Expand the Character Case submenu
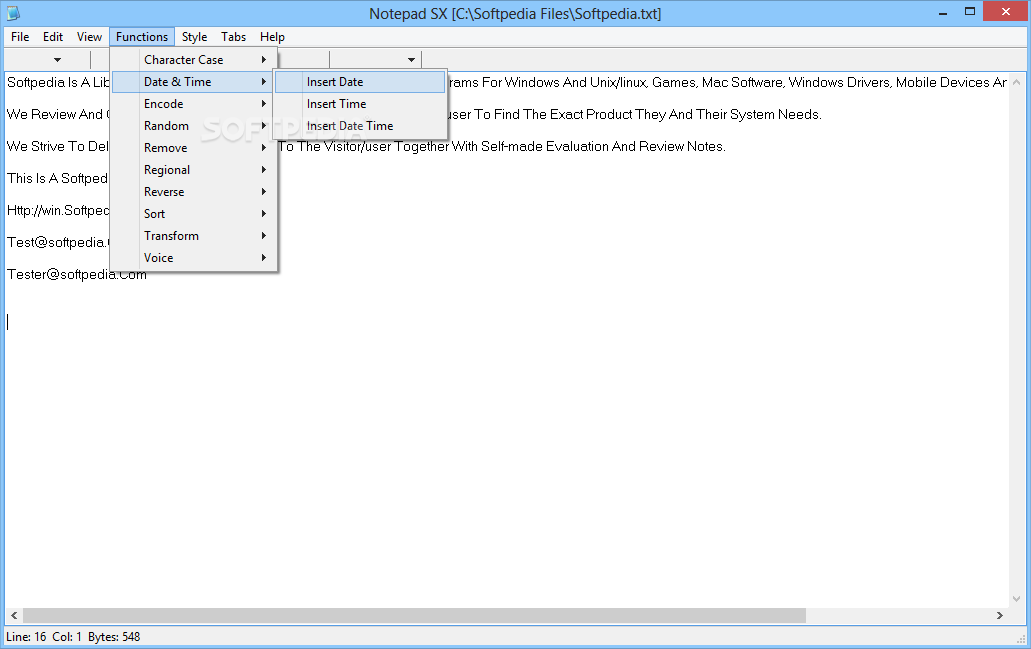The width and height of the screenshot is (1031, 649). pyautogui.click(x=193, y=60)
